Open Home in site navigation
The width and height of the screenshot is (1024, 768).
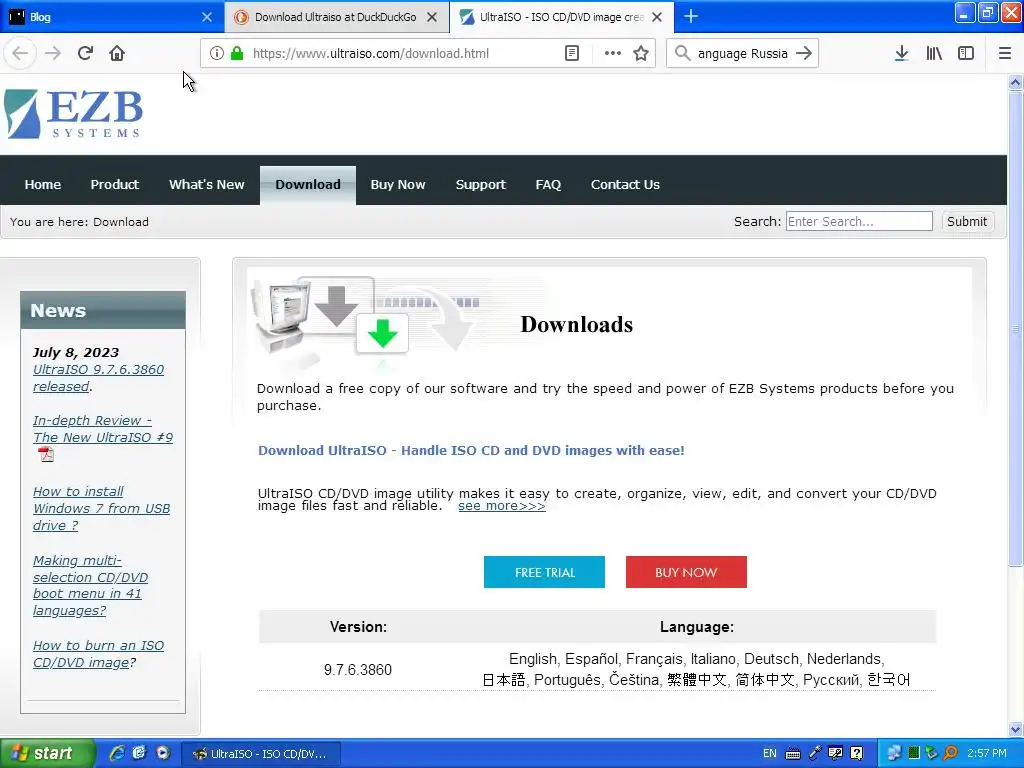[42, 185]
